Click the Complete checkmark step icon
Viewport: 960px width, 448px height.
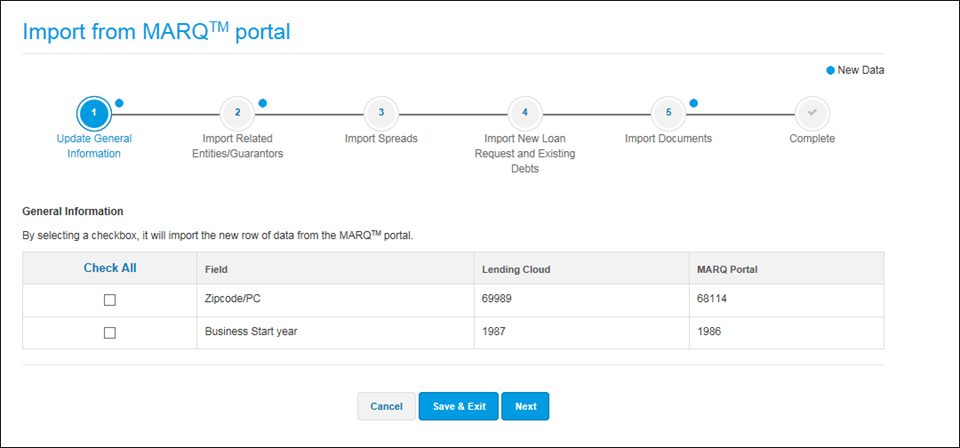pos(812,114)
